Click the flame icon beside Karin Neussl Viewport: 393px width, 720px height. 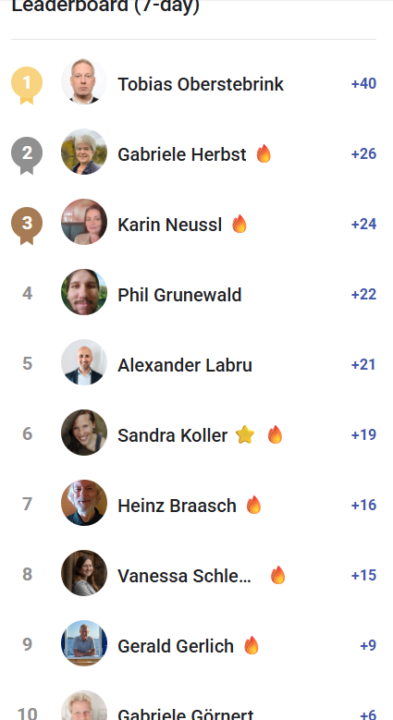239,224
